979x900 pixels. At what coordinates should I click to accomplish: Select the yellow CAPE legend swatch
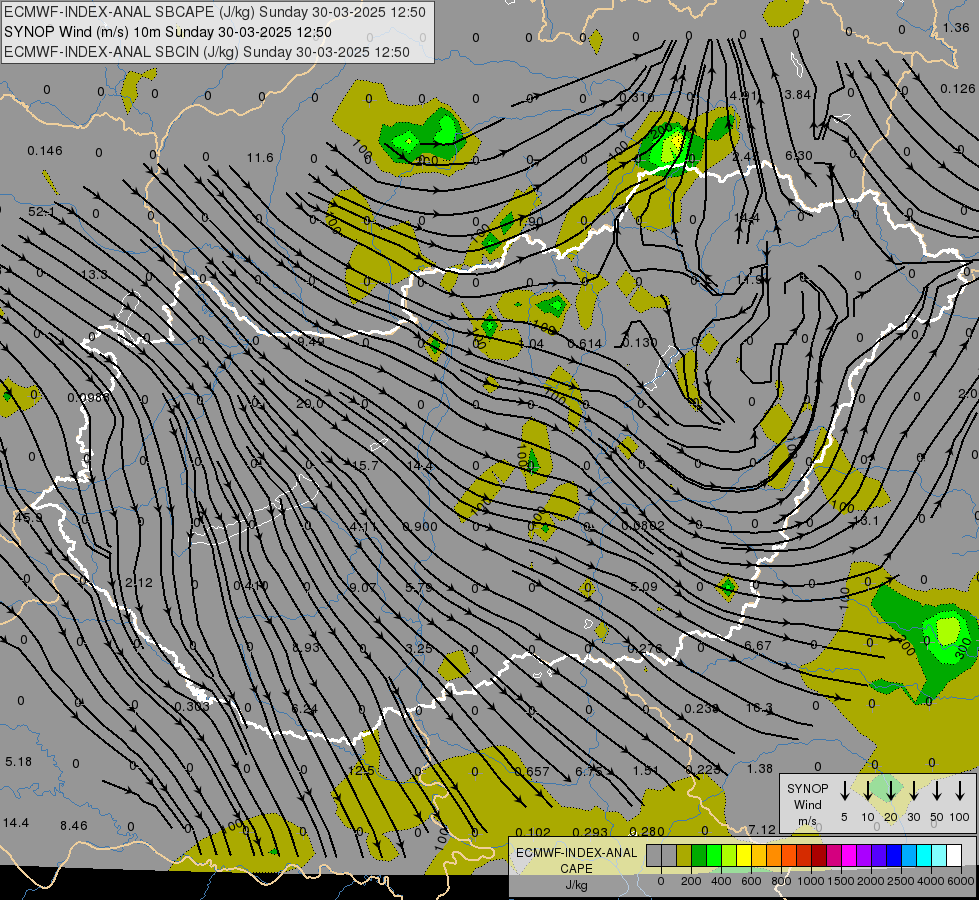point(744,856)
